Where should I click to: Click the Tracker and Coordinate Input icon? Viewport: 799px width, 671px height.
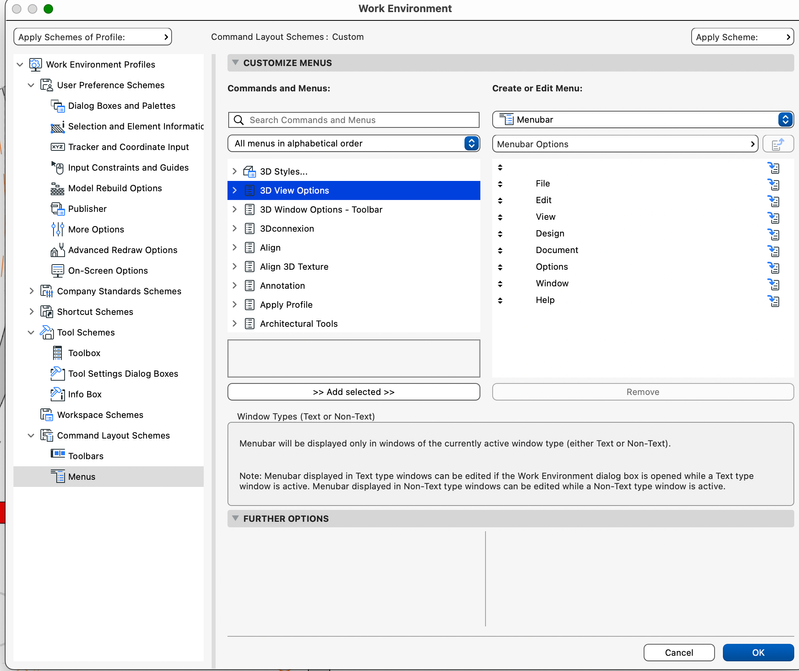[58, 147]
